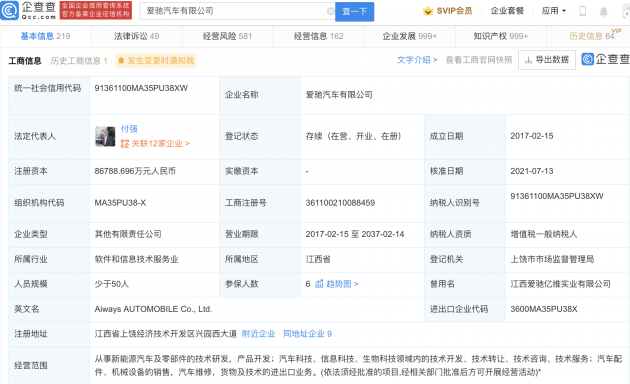Select company name 爱驰汽车有限公司 in table
This screenshot has width=630, height=384.
pos(339,95)
